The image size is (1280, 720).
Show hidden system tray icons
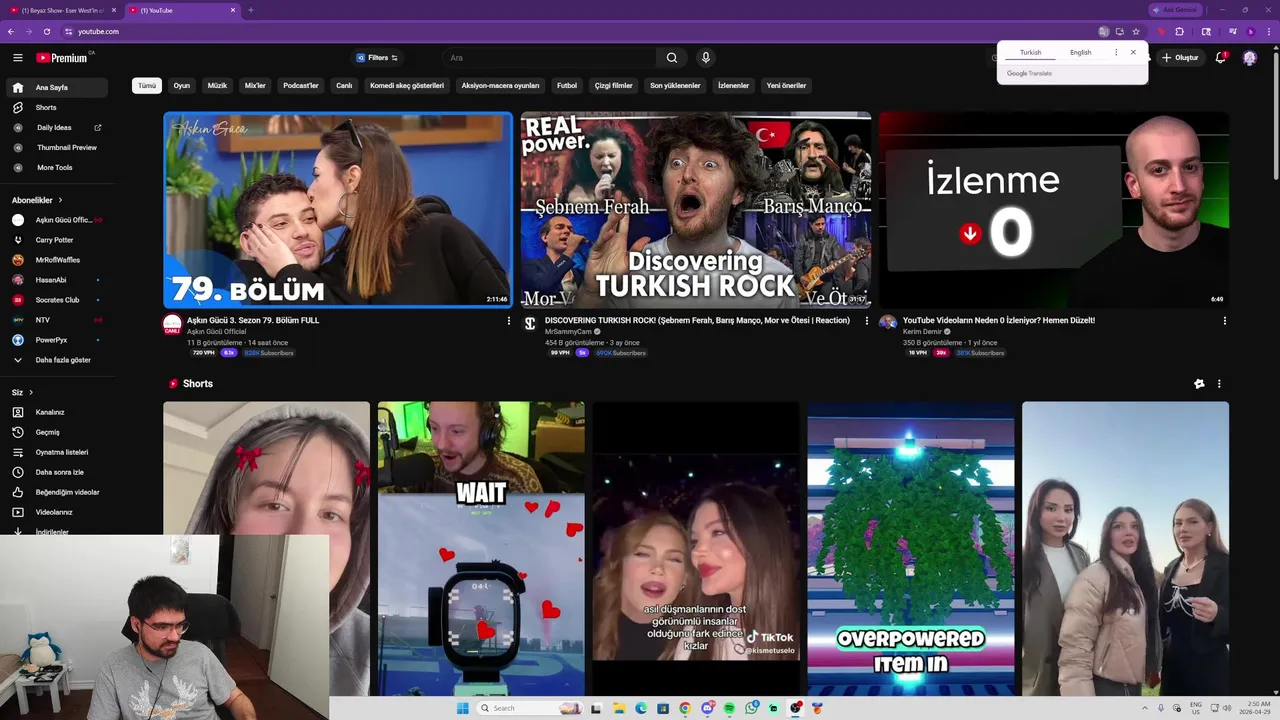click(x=1144, y=708)
